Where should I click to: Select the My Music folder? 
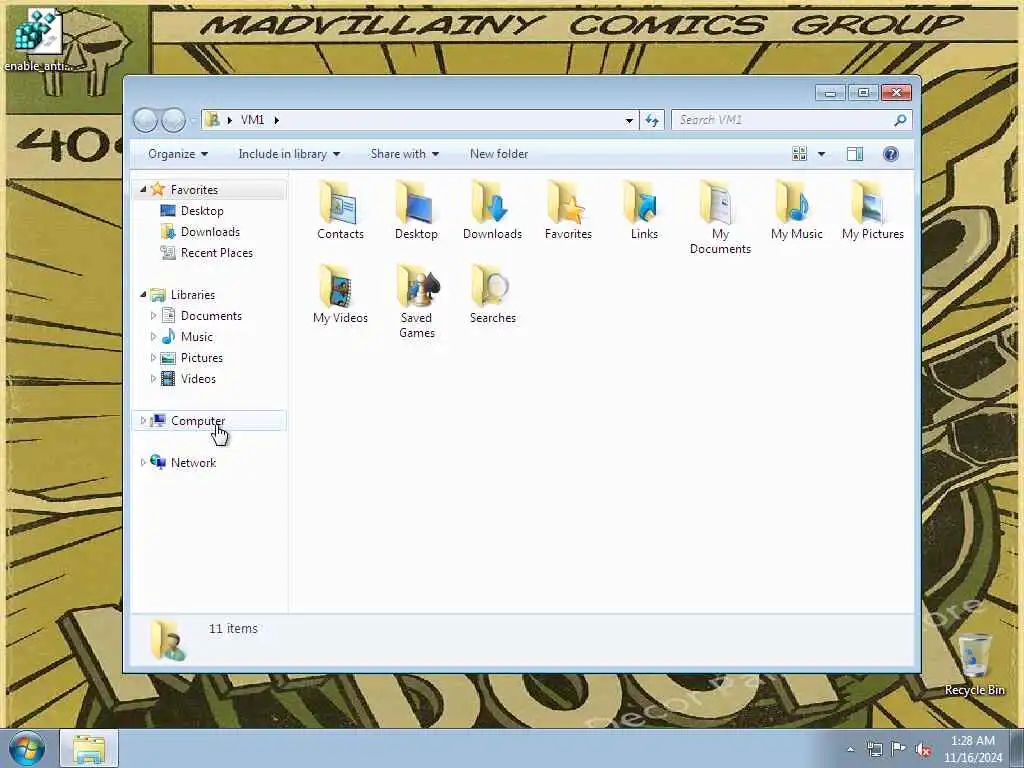796,210
